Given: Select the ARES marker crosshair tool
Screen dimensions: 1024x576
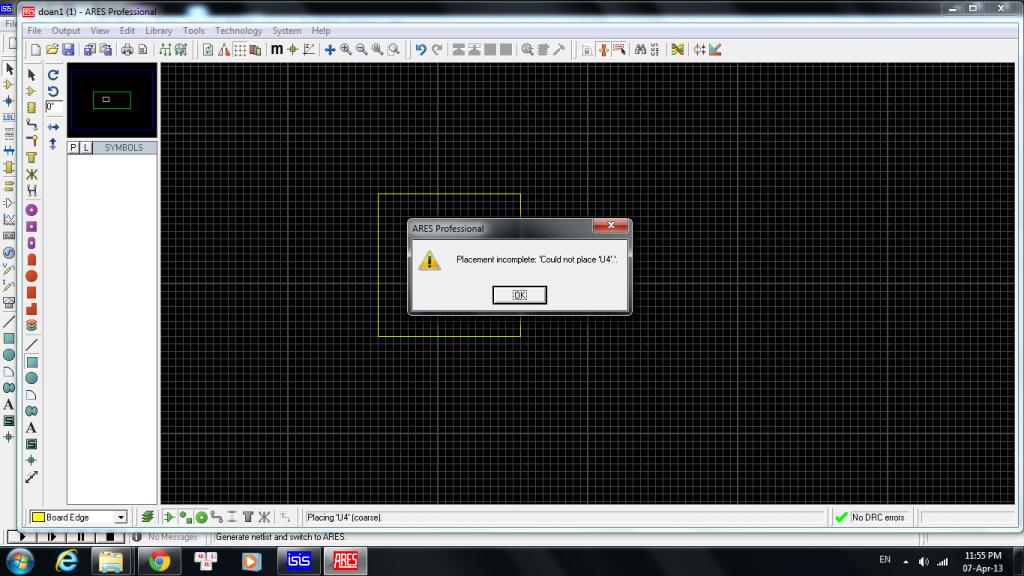Looking at the screenshot, I should tap(31, 460).
